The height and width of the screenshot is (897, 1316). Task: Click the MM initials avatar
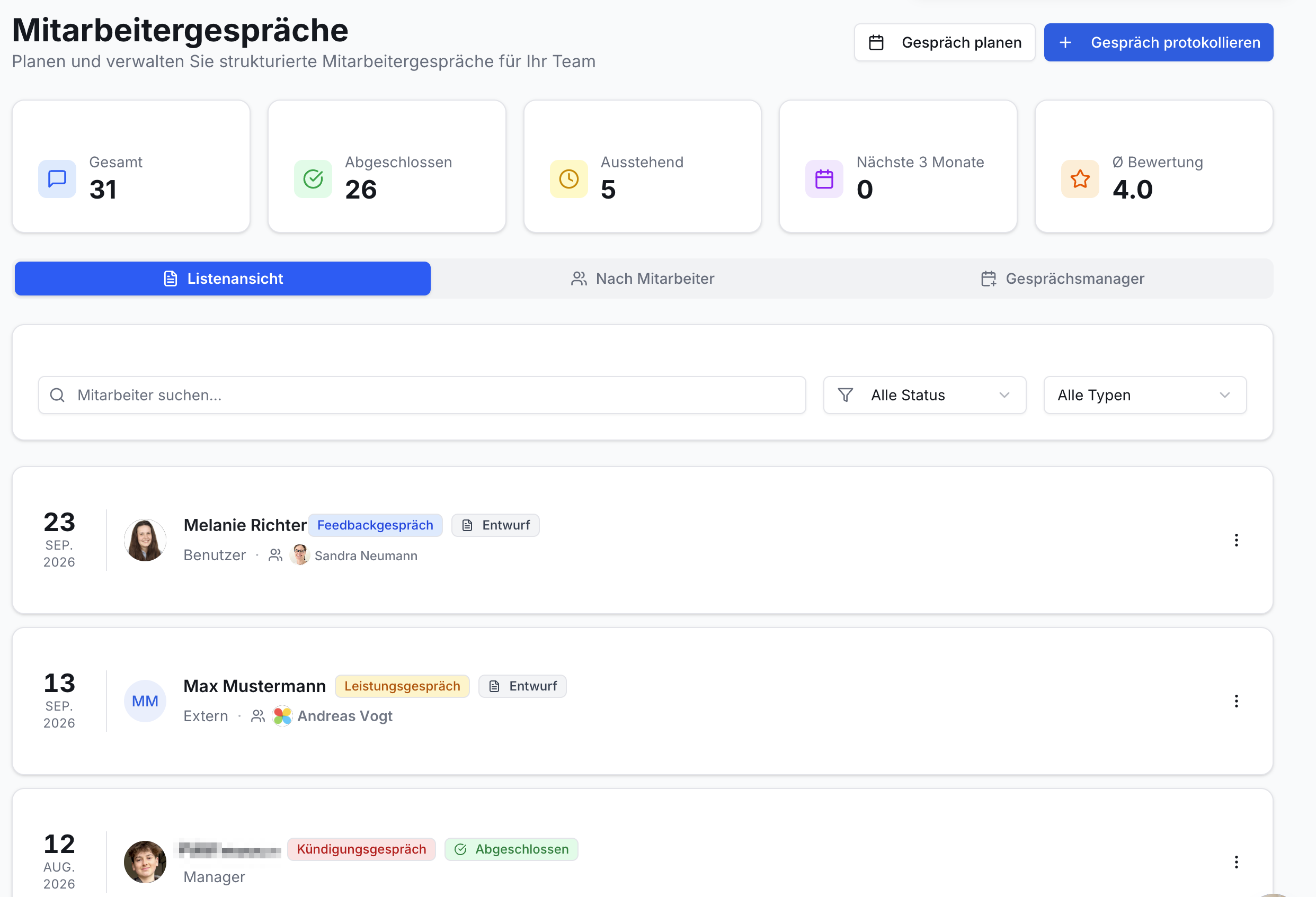pyautogui.click(x=145, y=701)
